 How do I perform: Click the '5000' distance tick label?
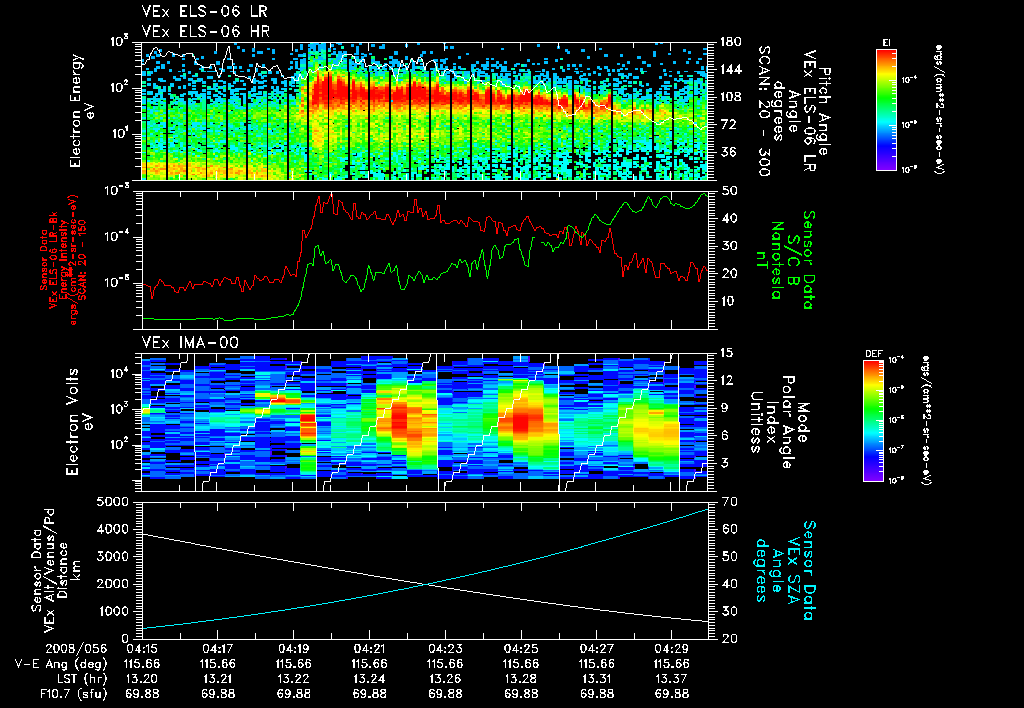[113, 502]
